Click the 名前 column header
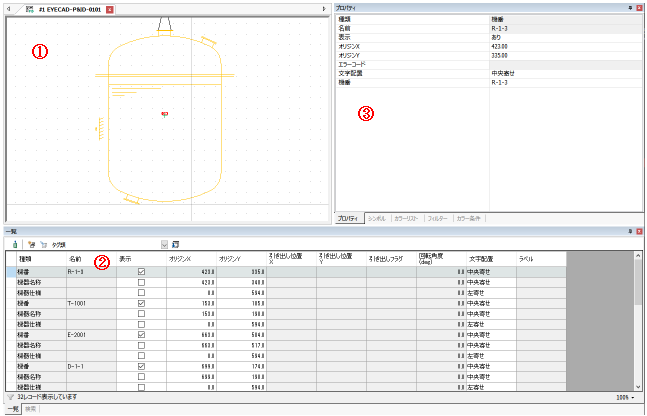 [92, 259]
